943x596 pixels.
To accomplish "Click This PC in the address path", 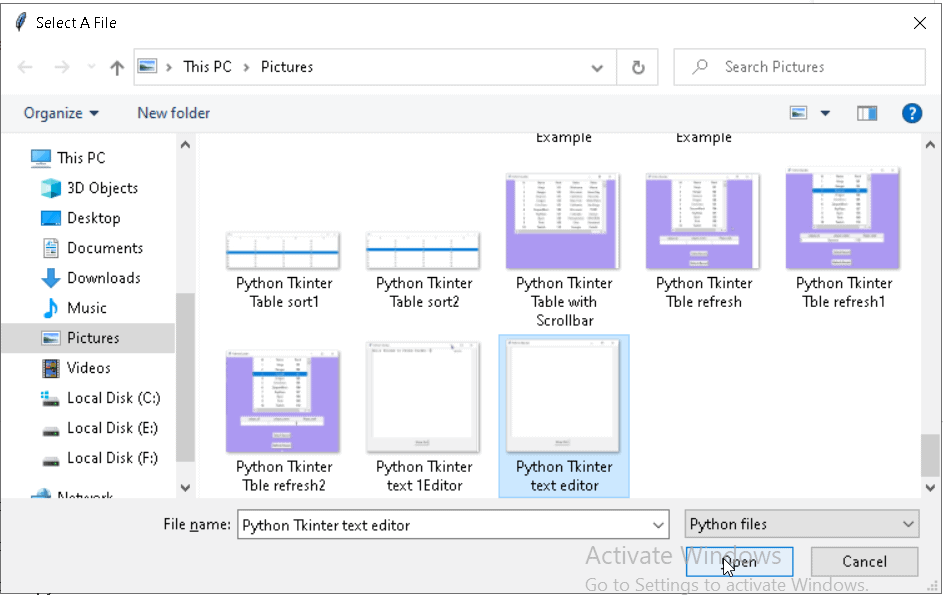I will [x=207, y=67].
